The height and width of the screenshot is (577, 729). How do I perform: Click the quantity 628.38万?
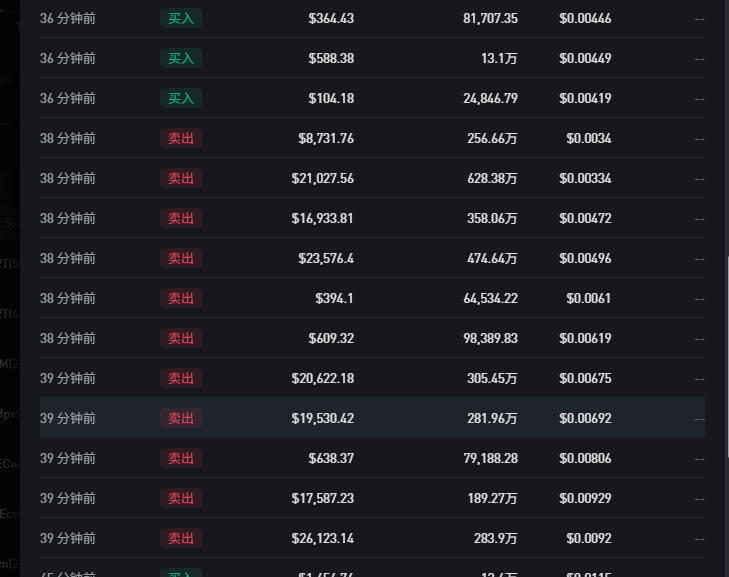[x=492, y=178]
